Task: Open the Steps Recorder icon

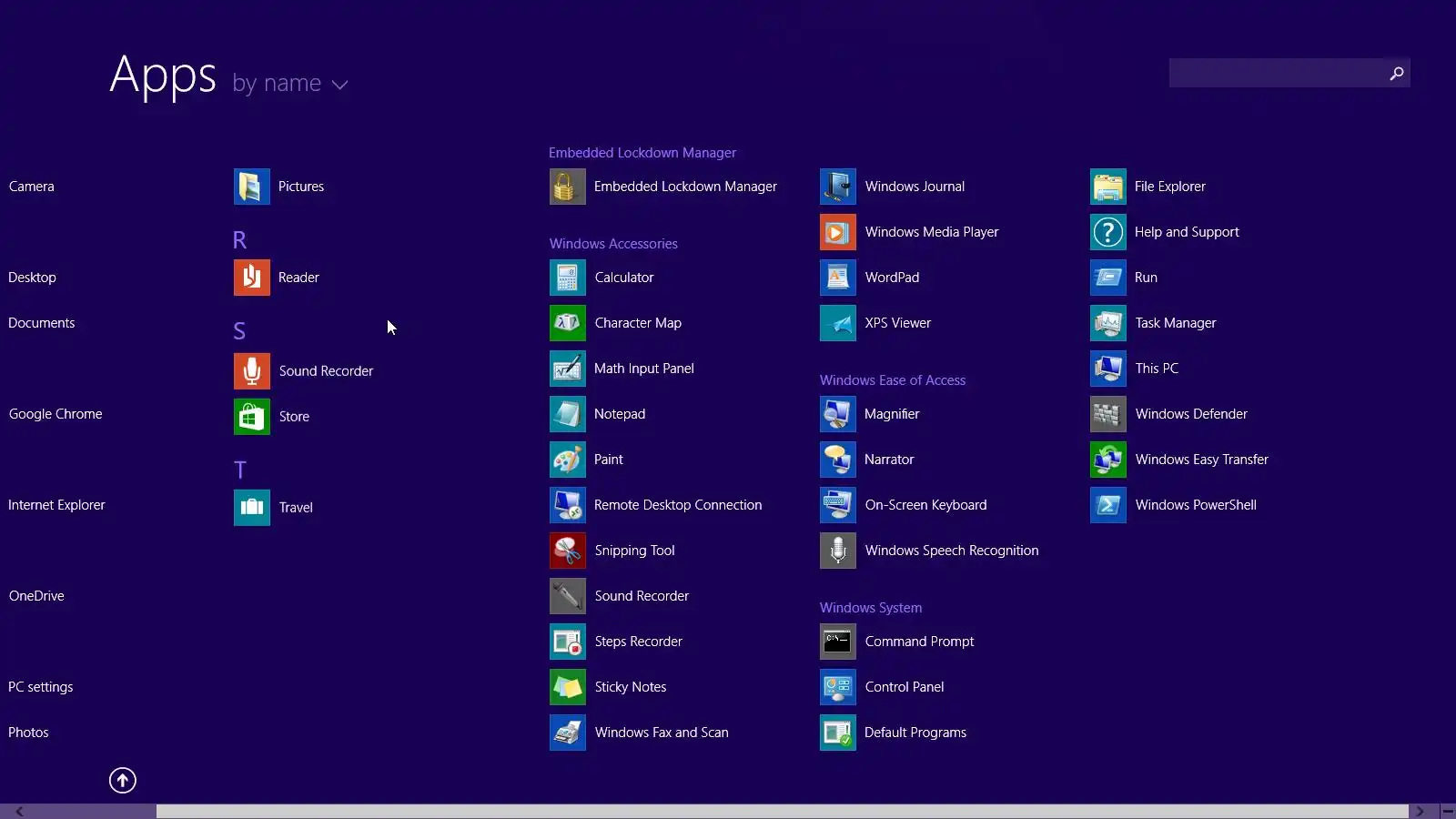Action: coord(568,642)
